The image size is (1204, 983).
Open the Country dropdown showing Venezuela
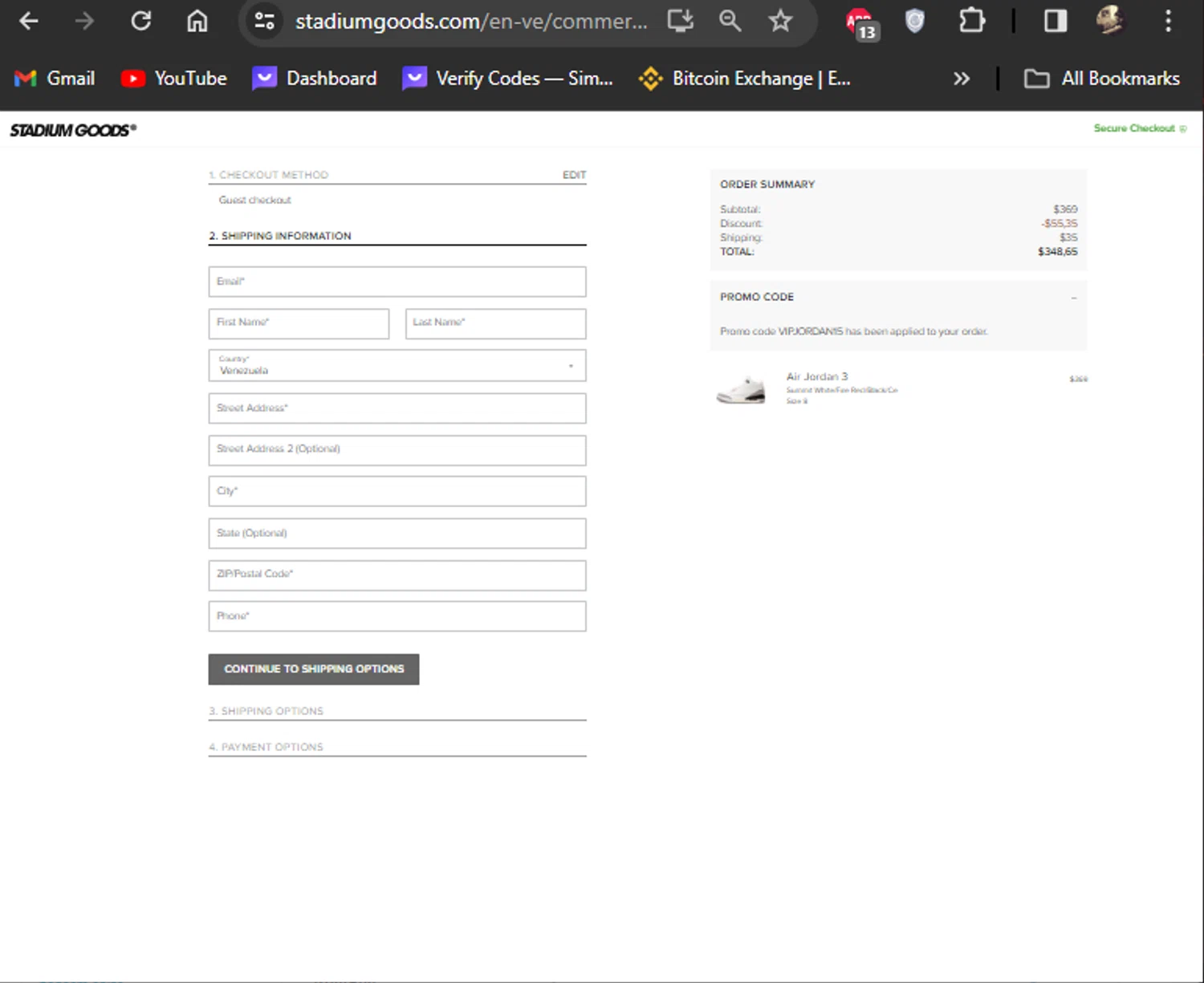pyautogui.click(x=397, y=366)
